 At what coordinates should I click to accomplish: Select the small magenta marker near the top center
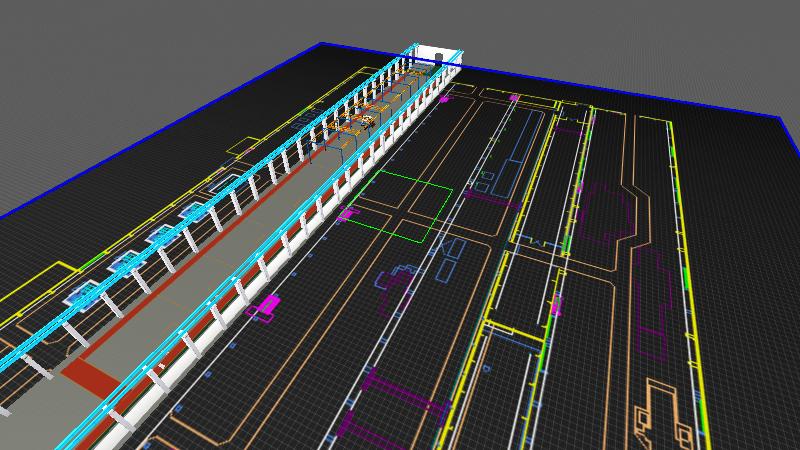pyautogui.click(x=515, y=98)
